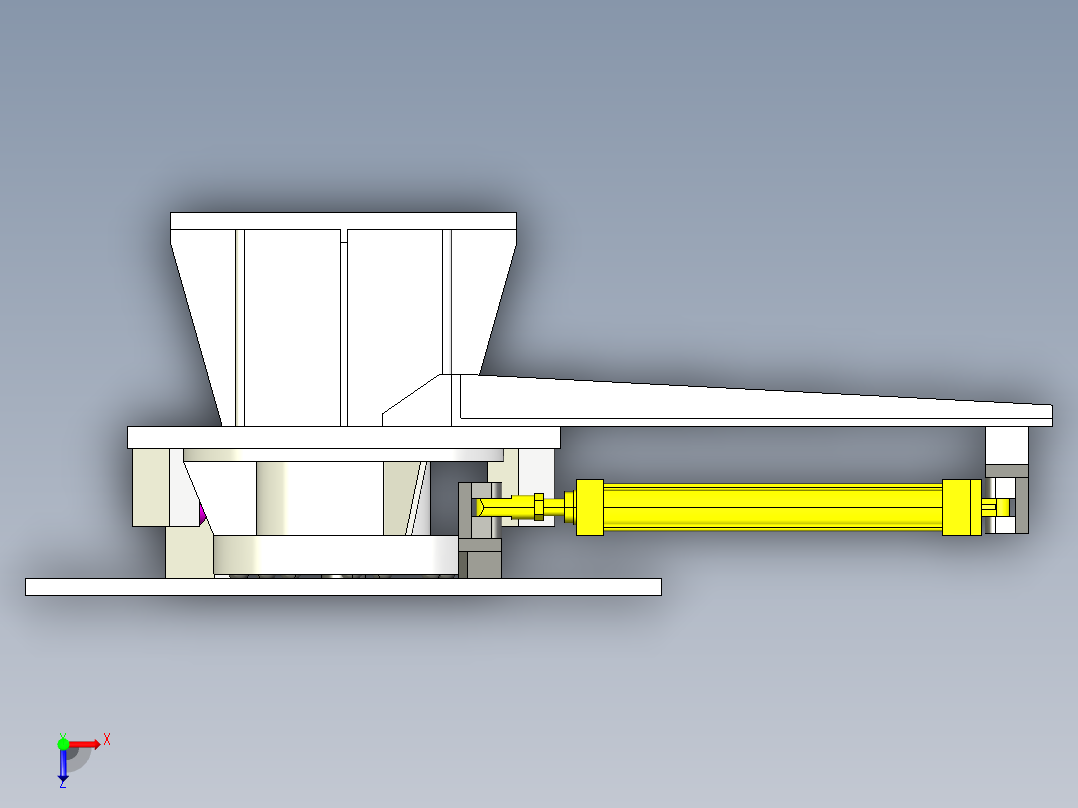
Task: Select the wide middle support plate under hopper
Action: click(343, 437)
